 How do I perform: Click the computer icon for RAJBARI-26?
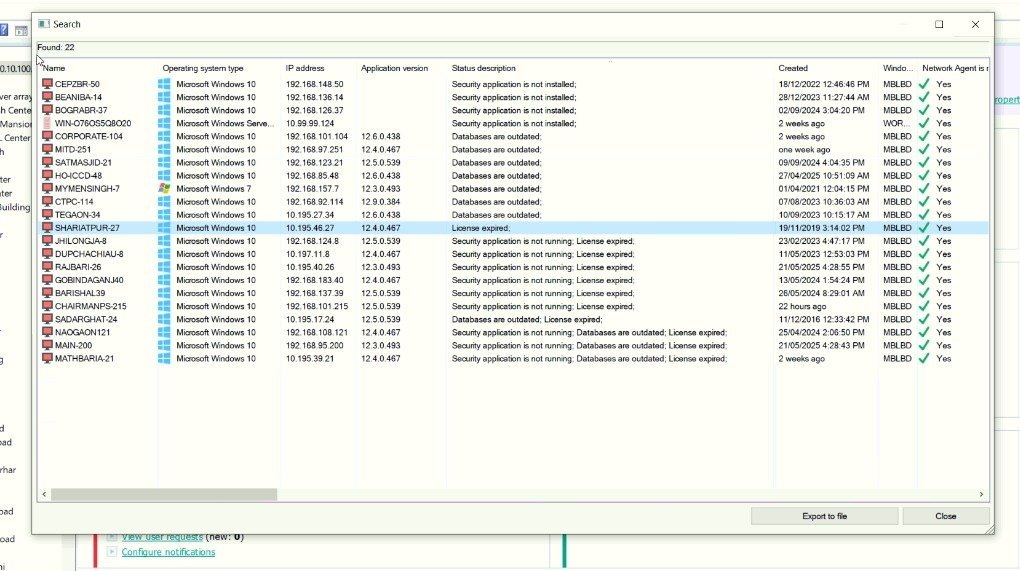[x=47, y=267]
